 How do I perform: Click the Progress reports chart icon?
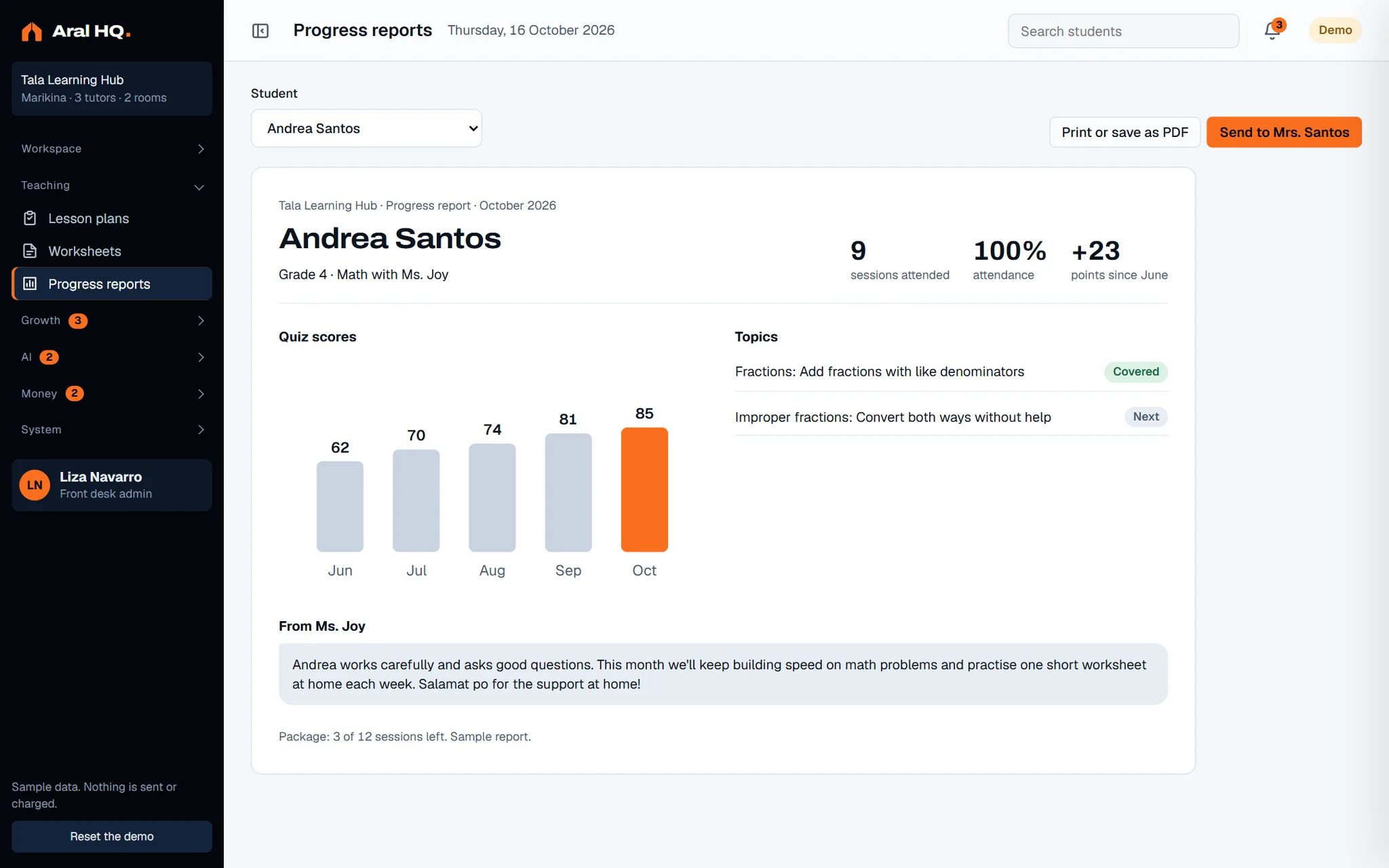(x=30, y=283)
